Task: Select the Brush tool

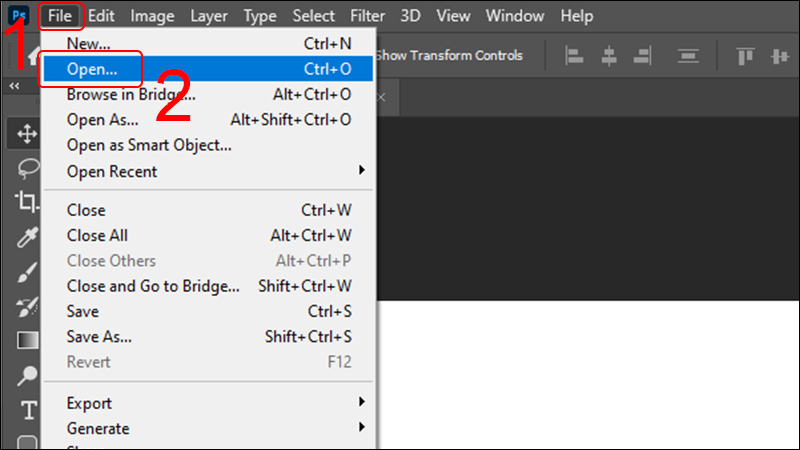Action: (x=27, y=272)
